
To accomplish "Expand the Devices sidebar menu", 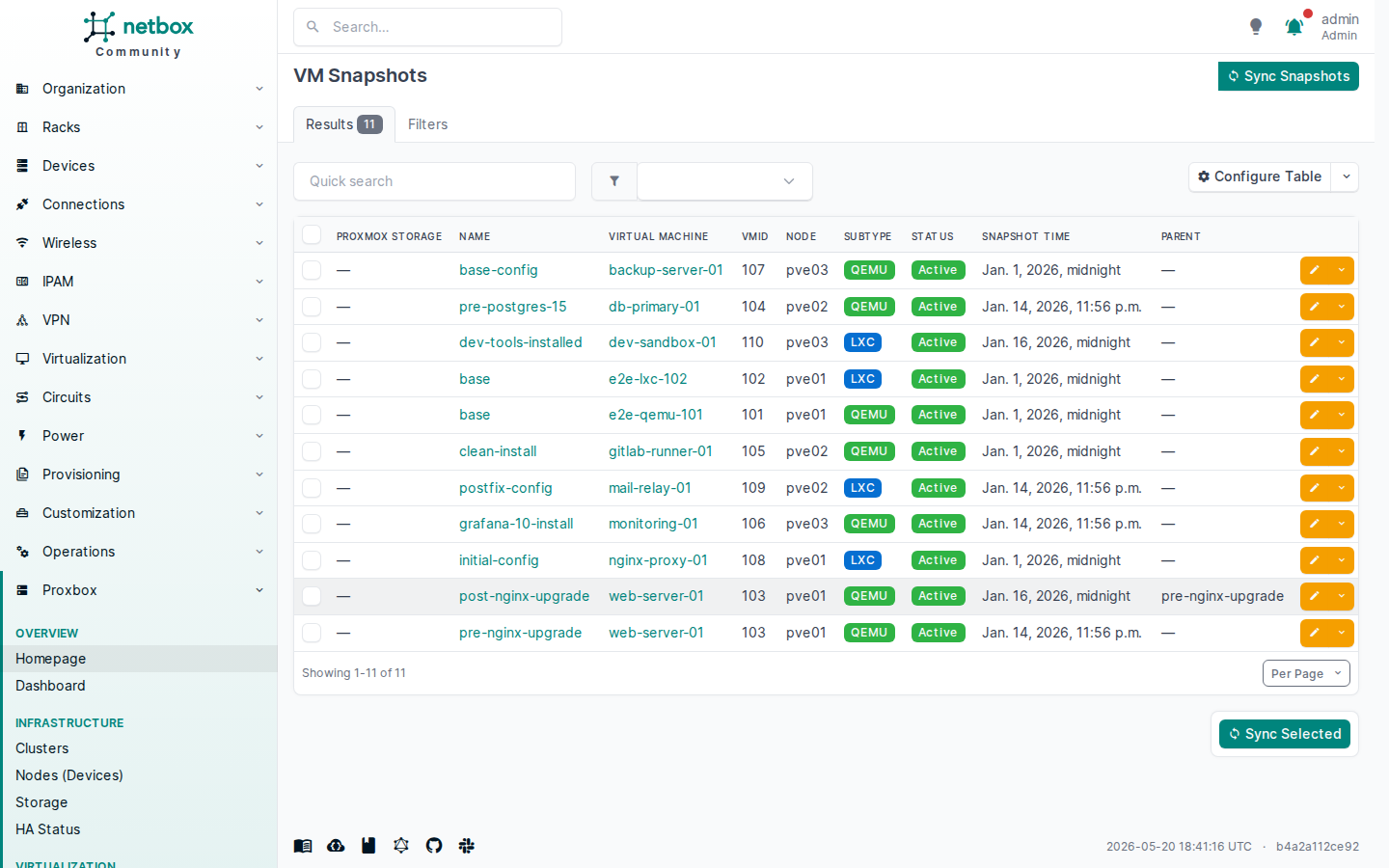I will click(x=139, y=166).
